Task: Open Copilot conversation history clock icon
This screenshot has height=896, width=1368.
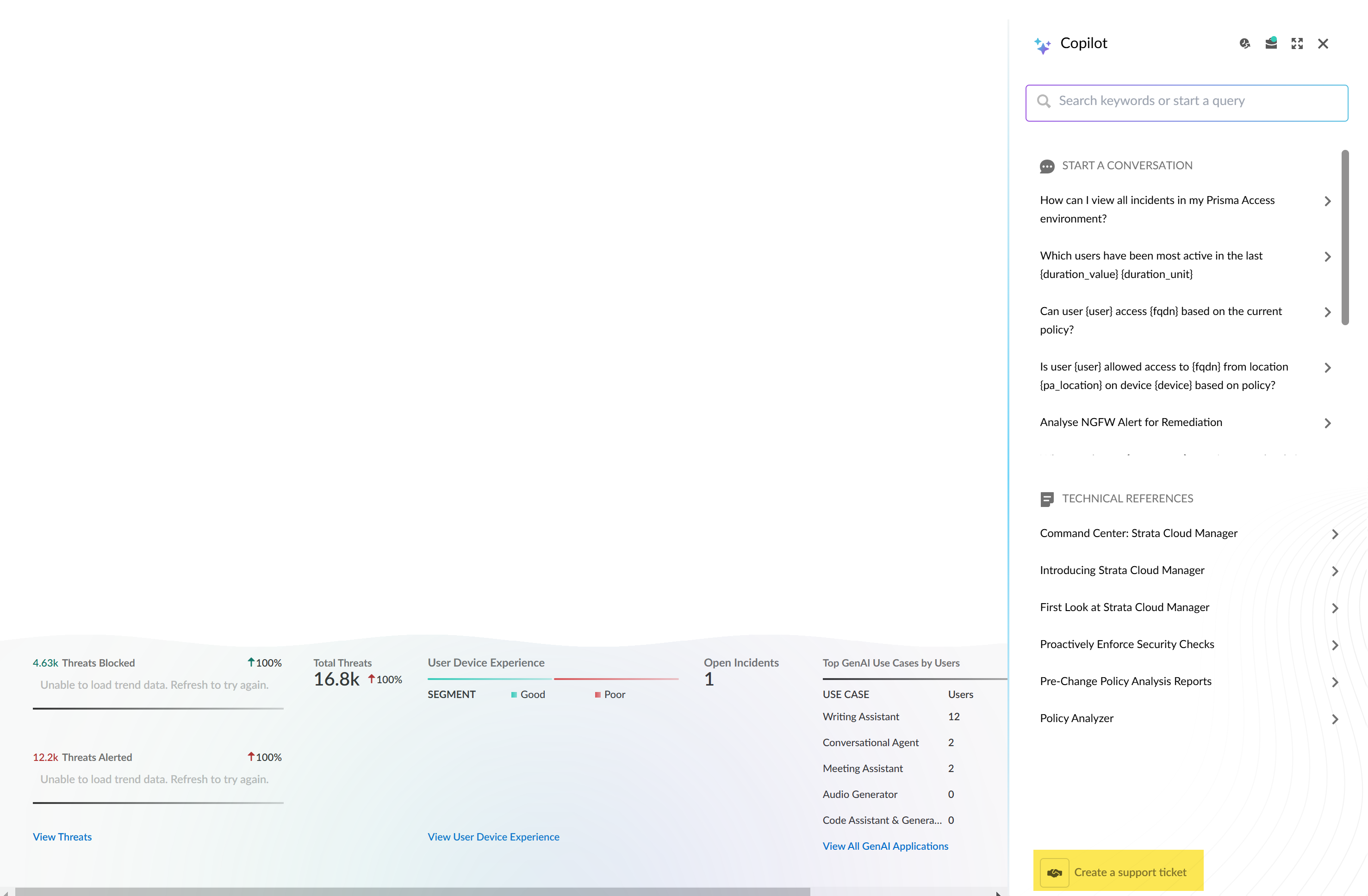Action: click(1244, 43)
